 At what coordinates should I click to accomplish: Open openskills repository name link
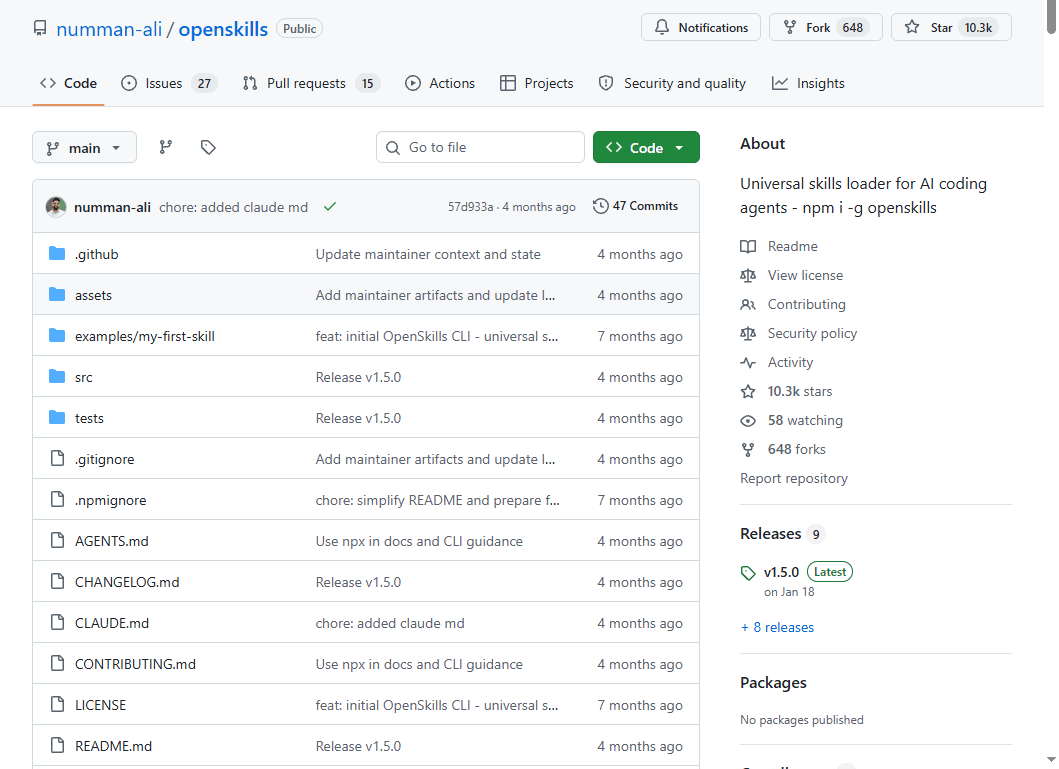click(x=223, y=29)
